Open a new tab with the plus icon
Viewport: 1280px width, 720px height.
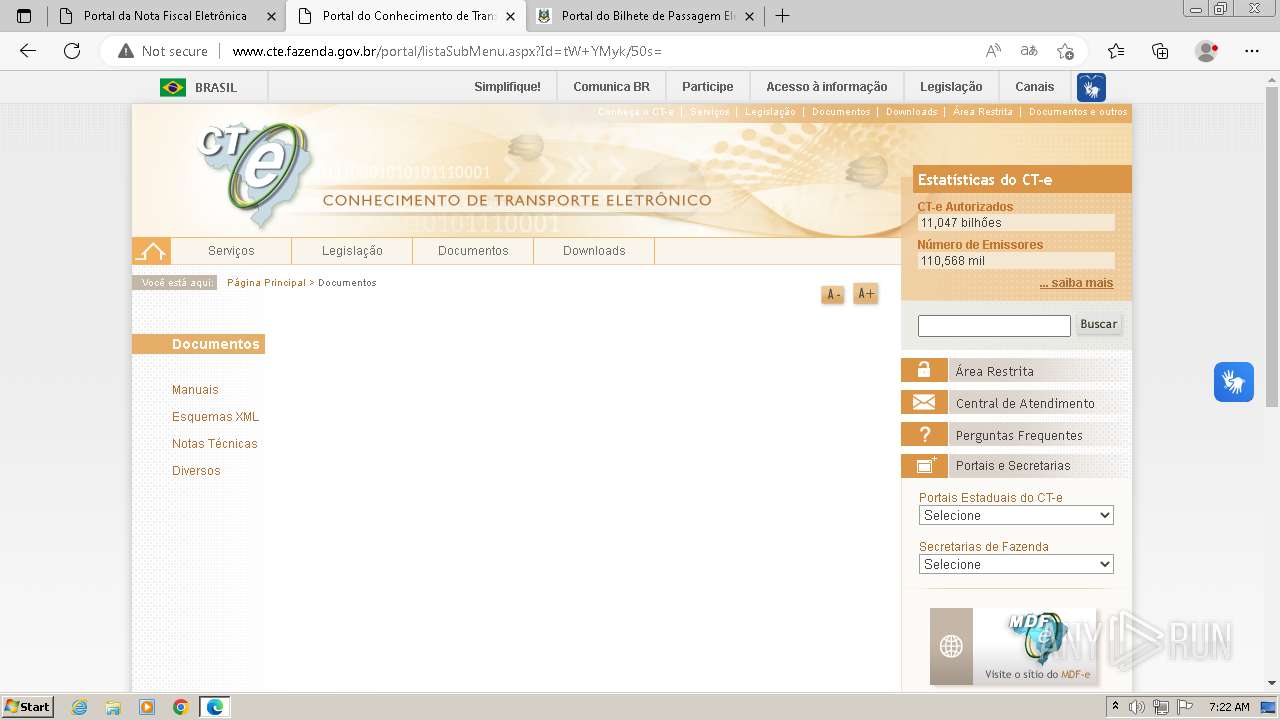(x=783, y=16)
